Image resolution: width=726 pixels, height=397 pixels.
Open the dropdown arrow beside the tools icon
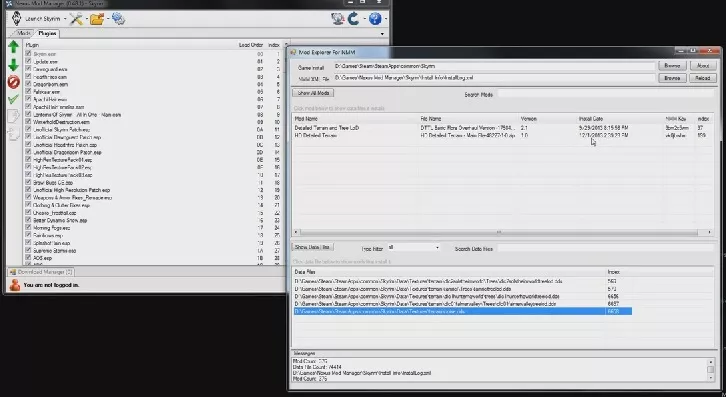[x=86, y=19]
